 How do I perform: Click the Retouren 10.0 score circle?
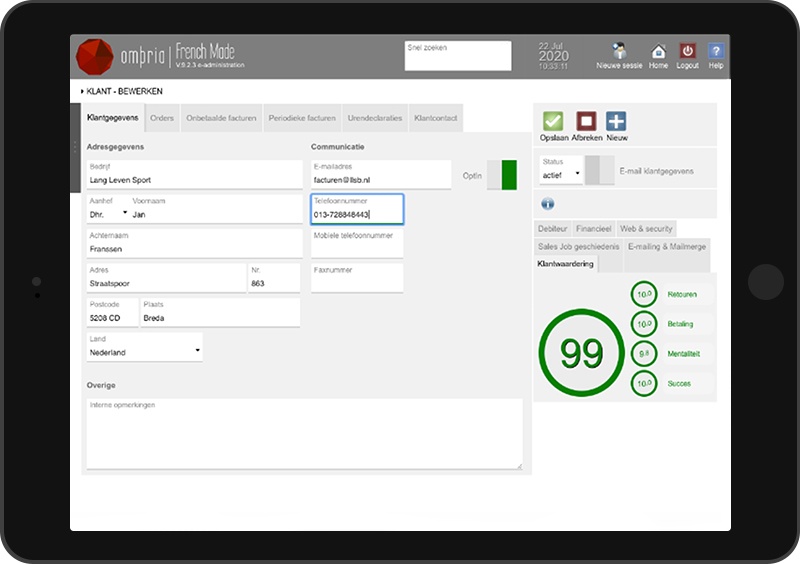pos(644,294)
